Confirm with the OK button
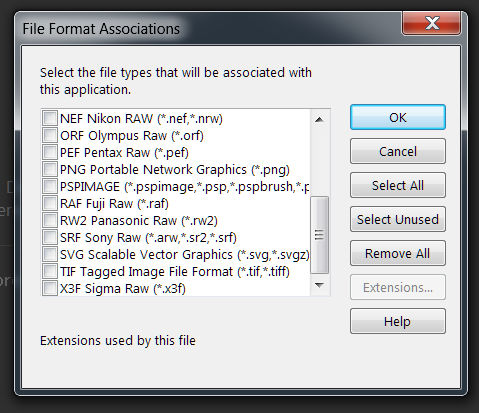The width and height of the screenshot is (479, 413). (x=398, y=117)
